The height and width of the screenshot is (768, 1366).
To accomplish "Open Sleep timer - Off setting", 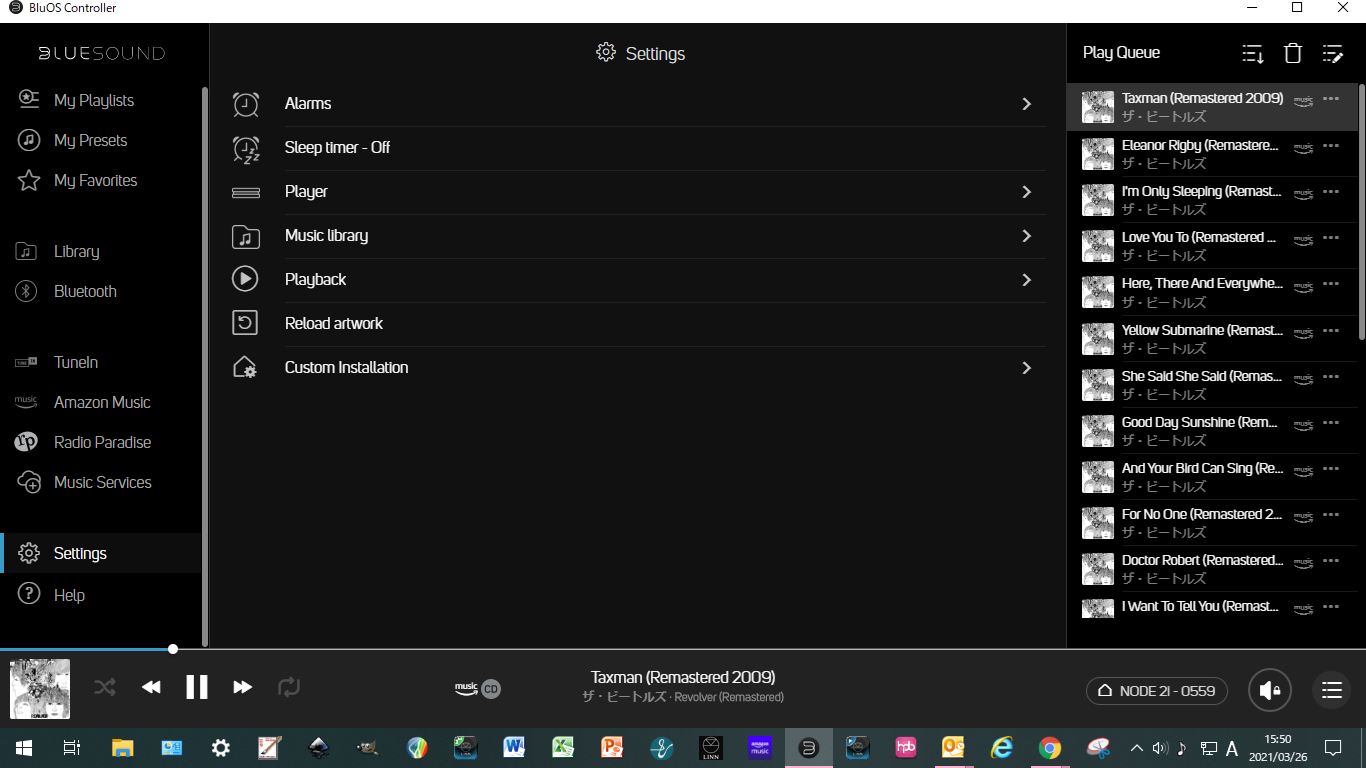I will pos(638,148).
